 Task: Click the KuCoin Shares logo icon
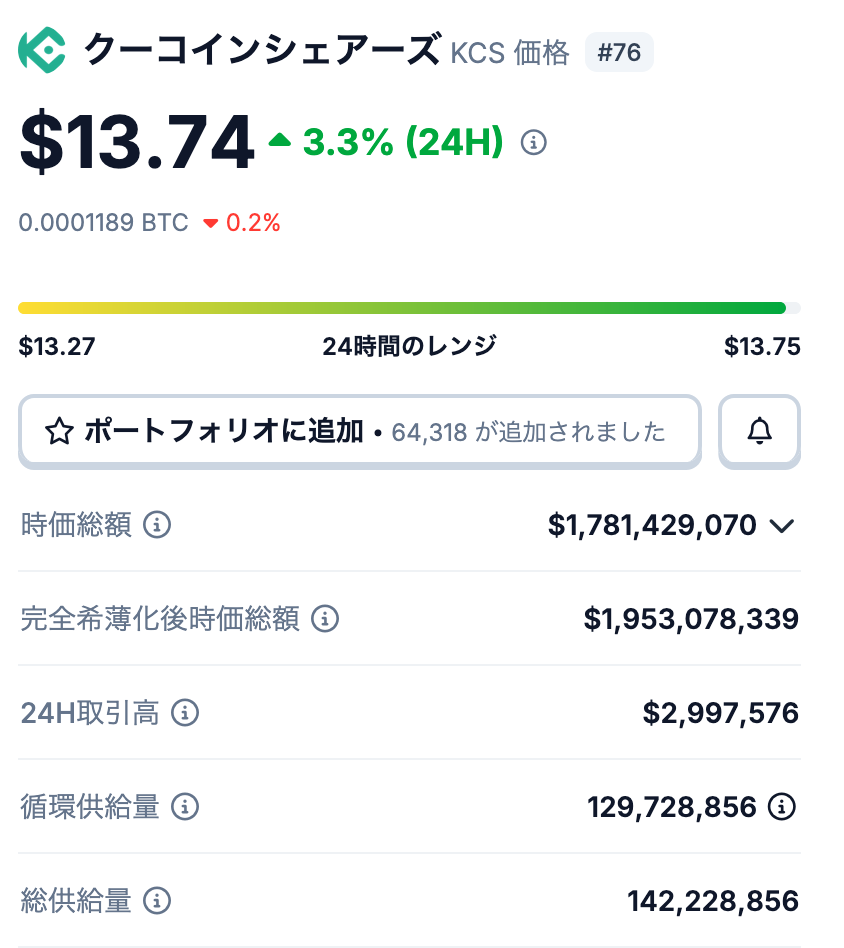point(42,50)
